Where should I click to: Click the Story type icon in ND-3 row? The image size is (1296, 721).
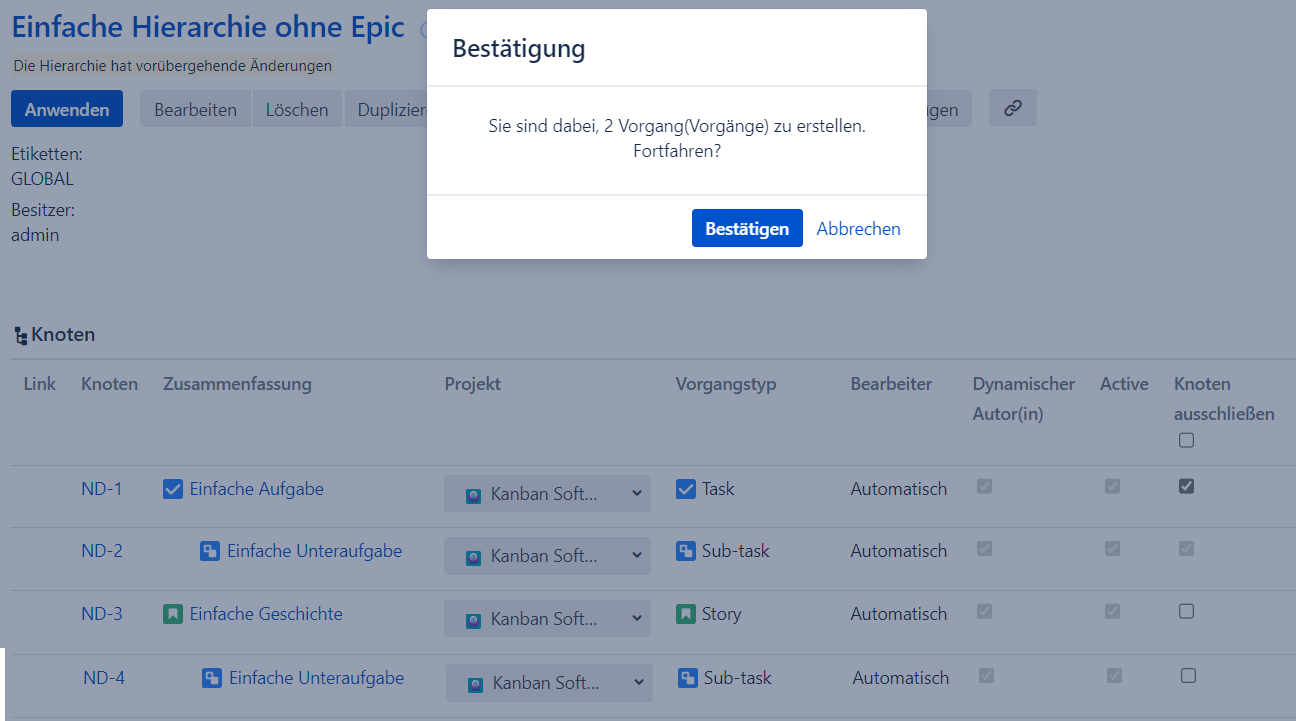(685, 614)
